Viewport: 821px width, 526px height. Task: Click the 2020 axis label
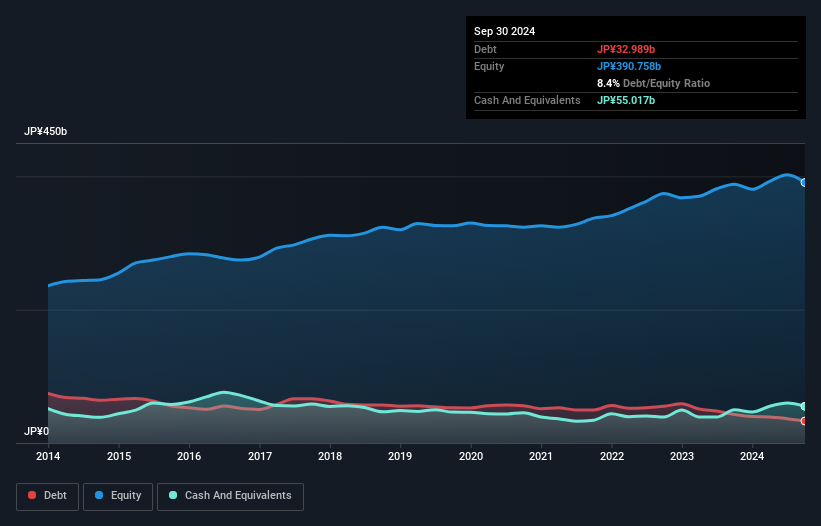[x=471, y=456]
